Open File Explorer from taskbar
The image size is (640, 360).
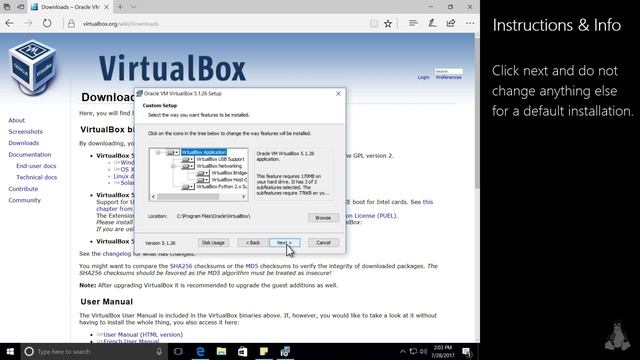point(221,351)
